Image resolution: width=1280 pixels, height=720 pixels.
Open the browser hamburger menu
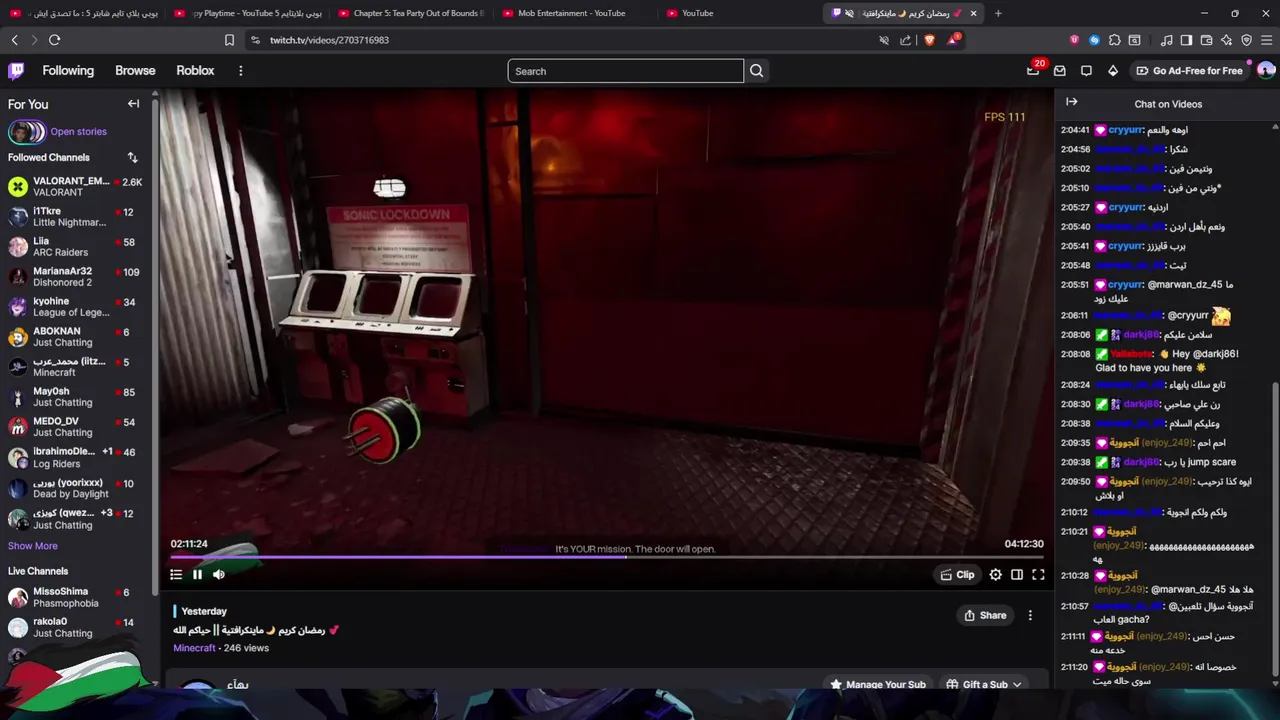click(1266, 40)
